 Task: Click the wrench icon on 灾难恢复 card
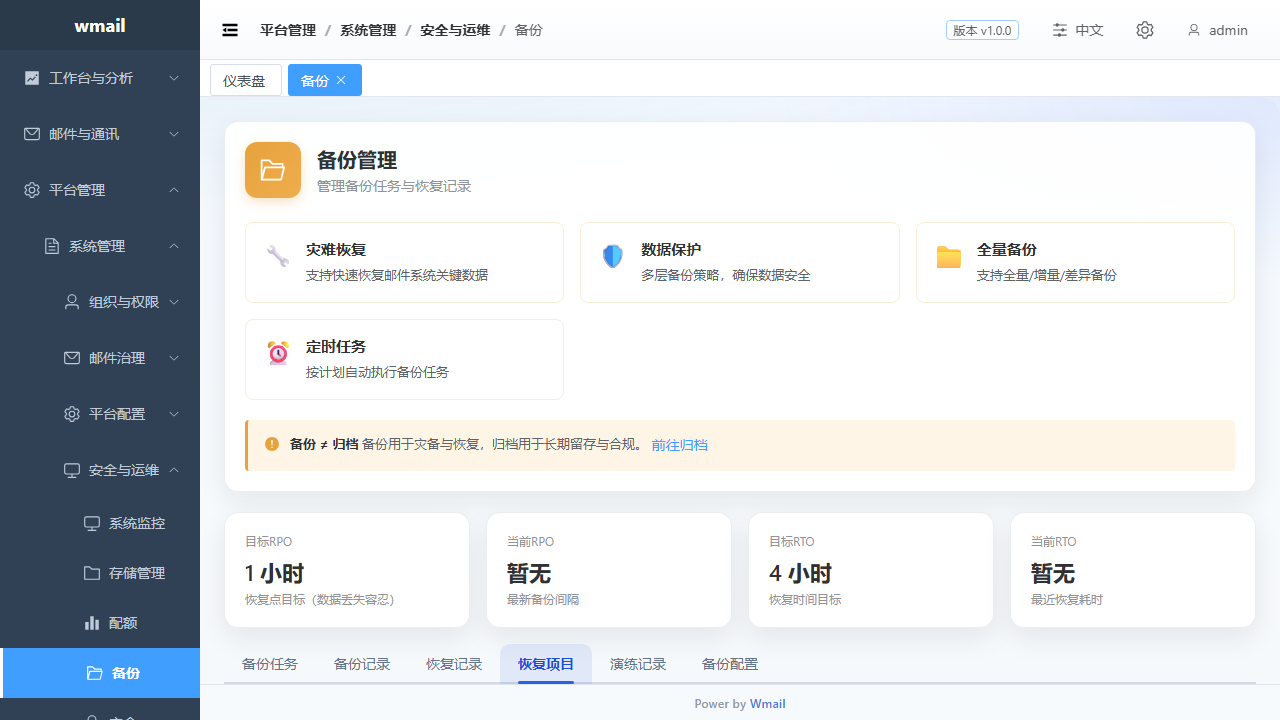pyautogui.click(x=278, y=256)
